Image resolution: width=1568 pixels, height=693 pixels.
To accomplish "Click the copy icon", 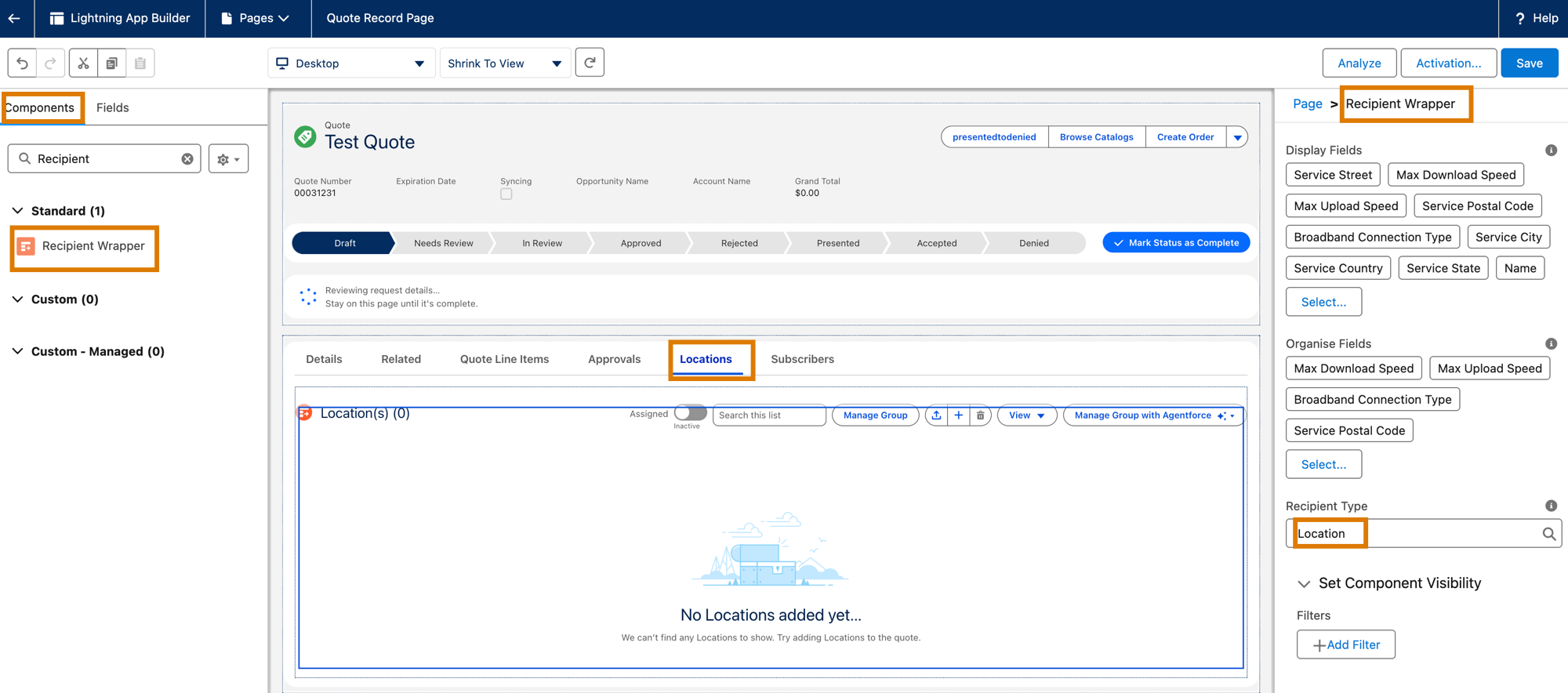I will (111, 63).
